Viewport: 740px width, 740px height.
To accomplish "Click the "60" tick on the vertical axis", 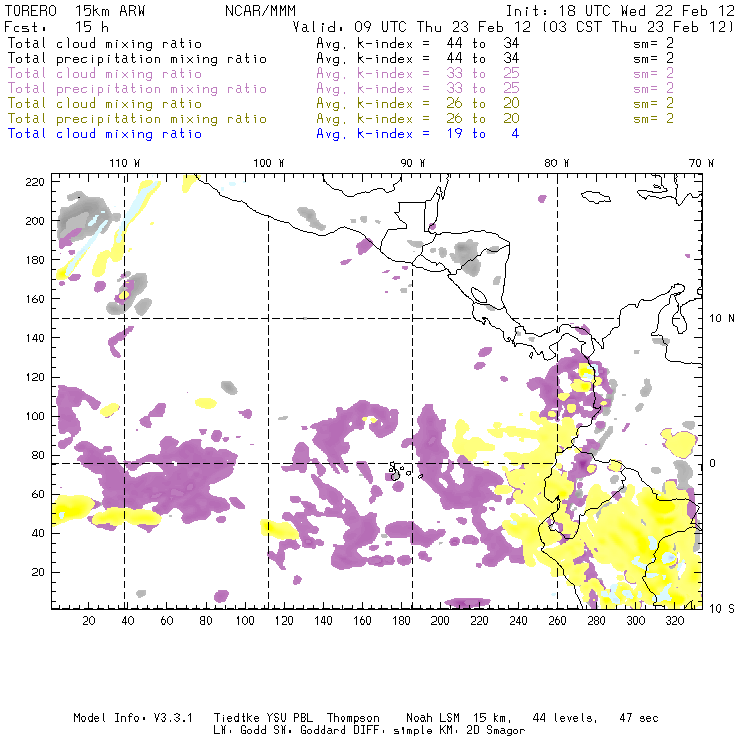I will [38, 494].
